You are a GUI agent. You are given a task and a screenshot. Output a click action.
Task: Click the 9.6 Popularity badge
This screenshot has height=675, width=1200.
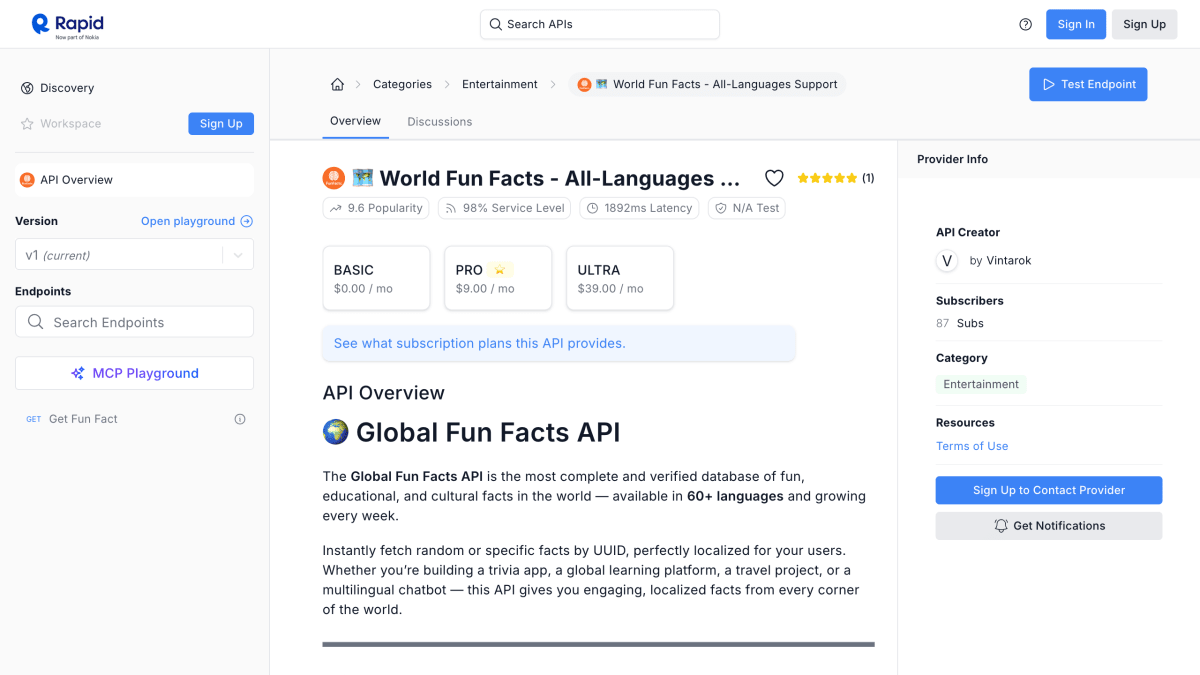click(376, 208)
